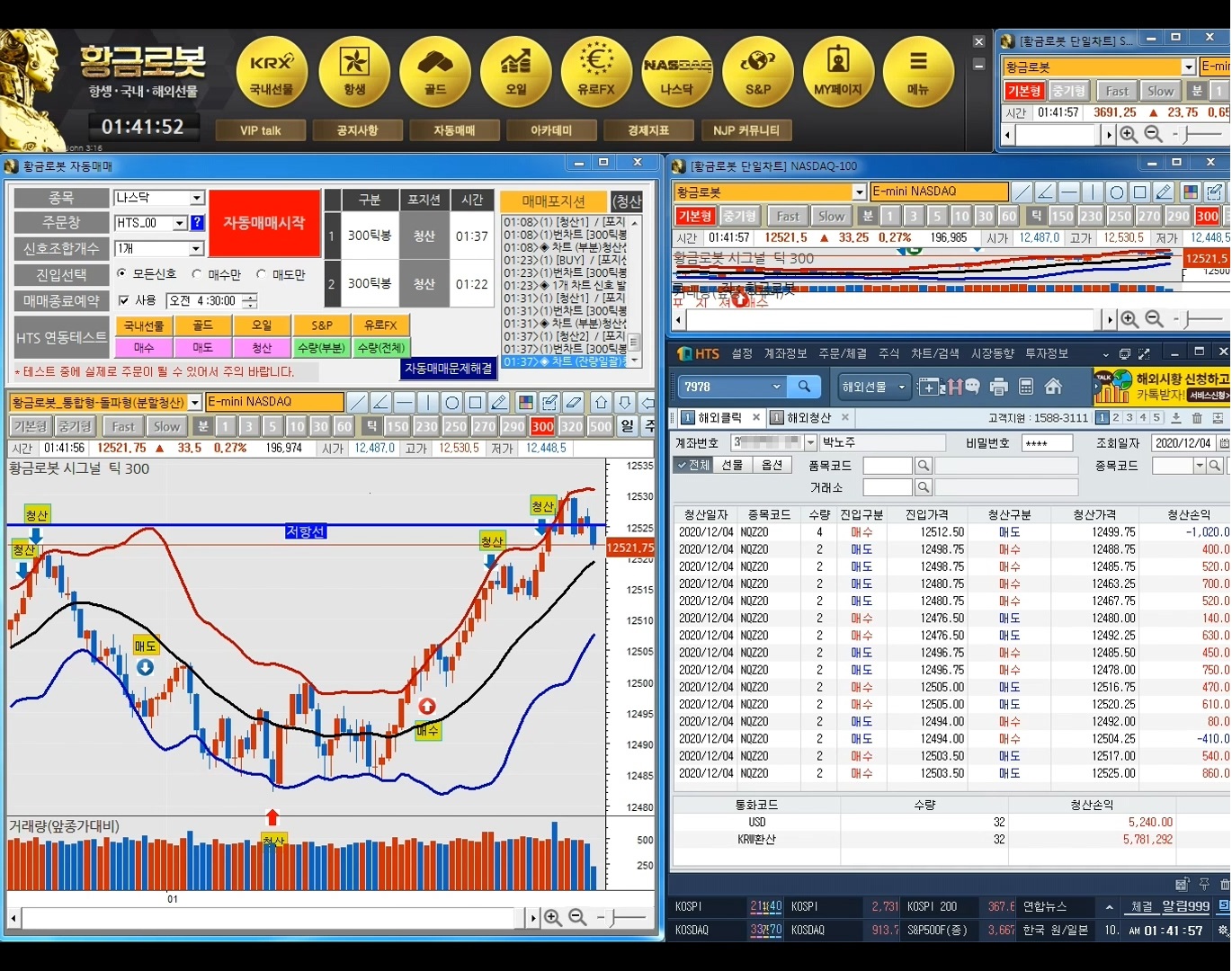Viewport: 1232px width, 971px height.
Task: Open the NASDAQ 나스닥 gold button
Action: click(x=677, y=73)
